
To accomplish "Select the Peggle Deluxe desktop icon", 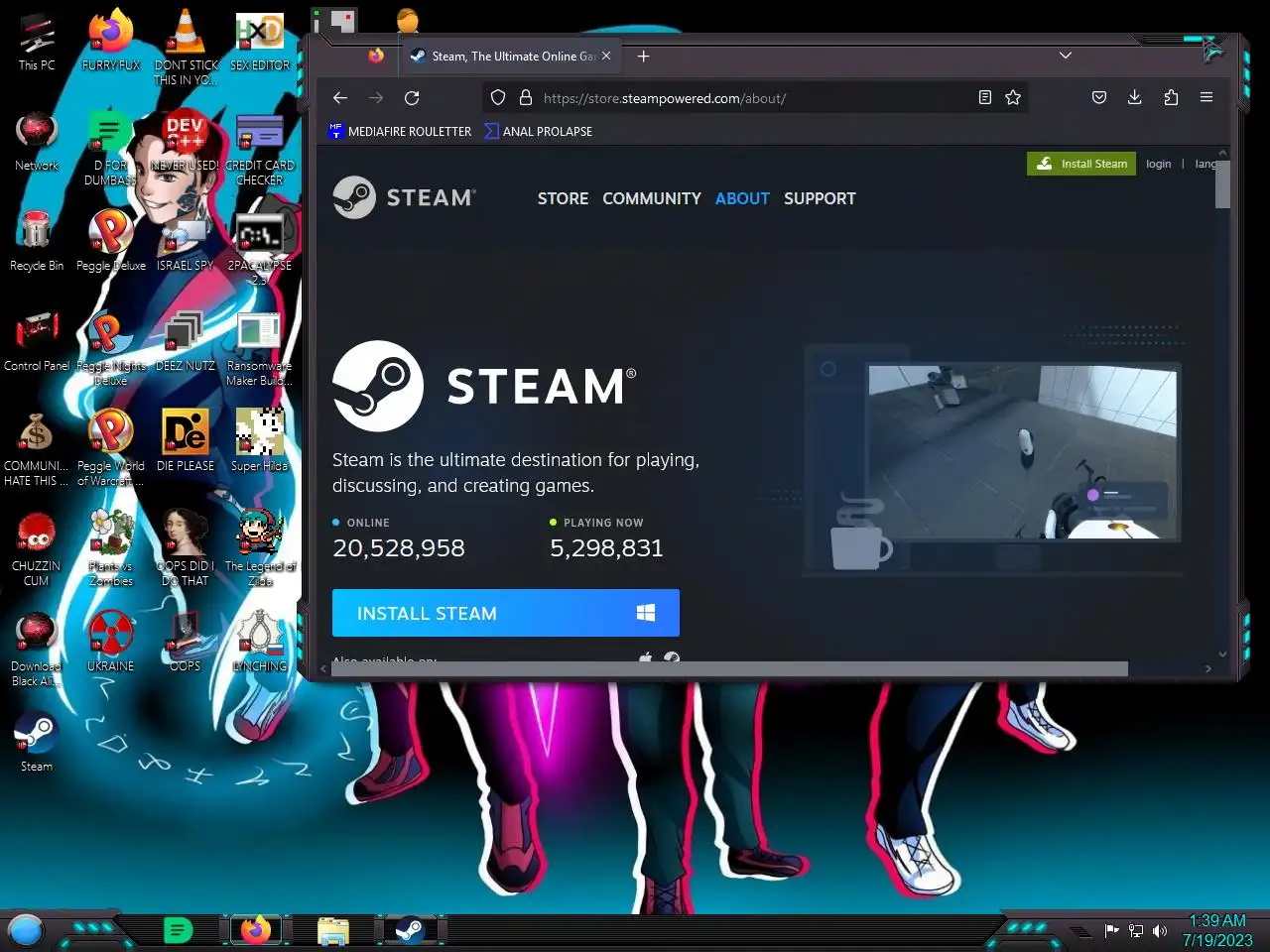I will [x=111, y=242].
